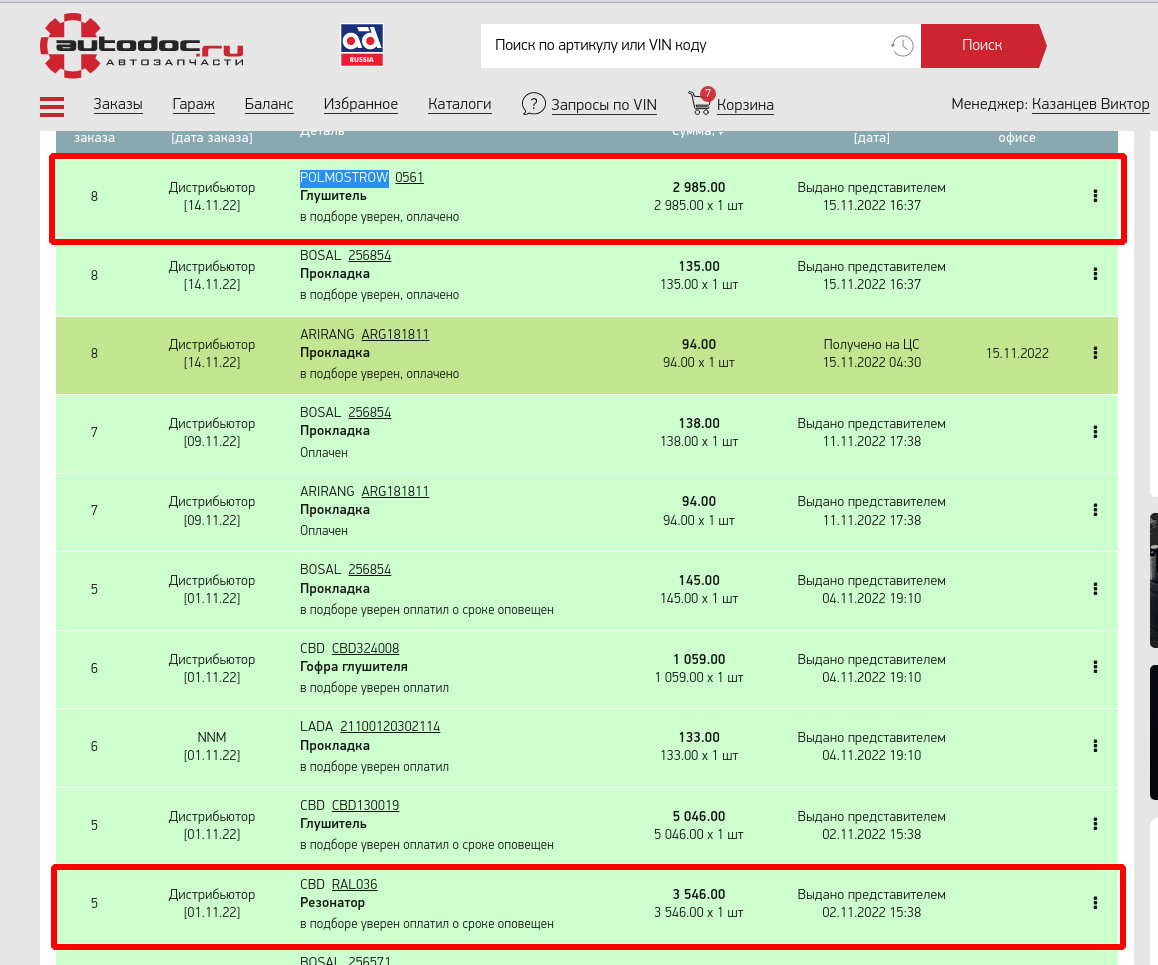Viewport: 1158px width, 965px height.
Task: Click article link 21100120302114
Action: pos(390,727)
